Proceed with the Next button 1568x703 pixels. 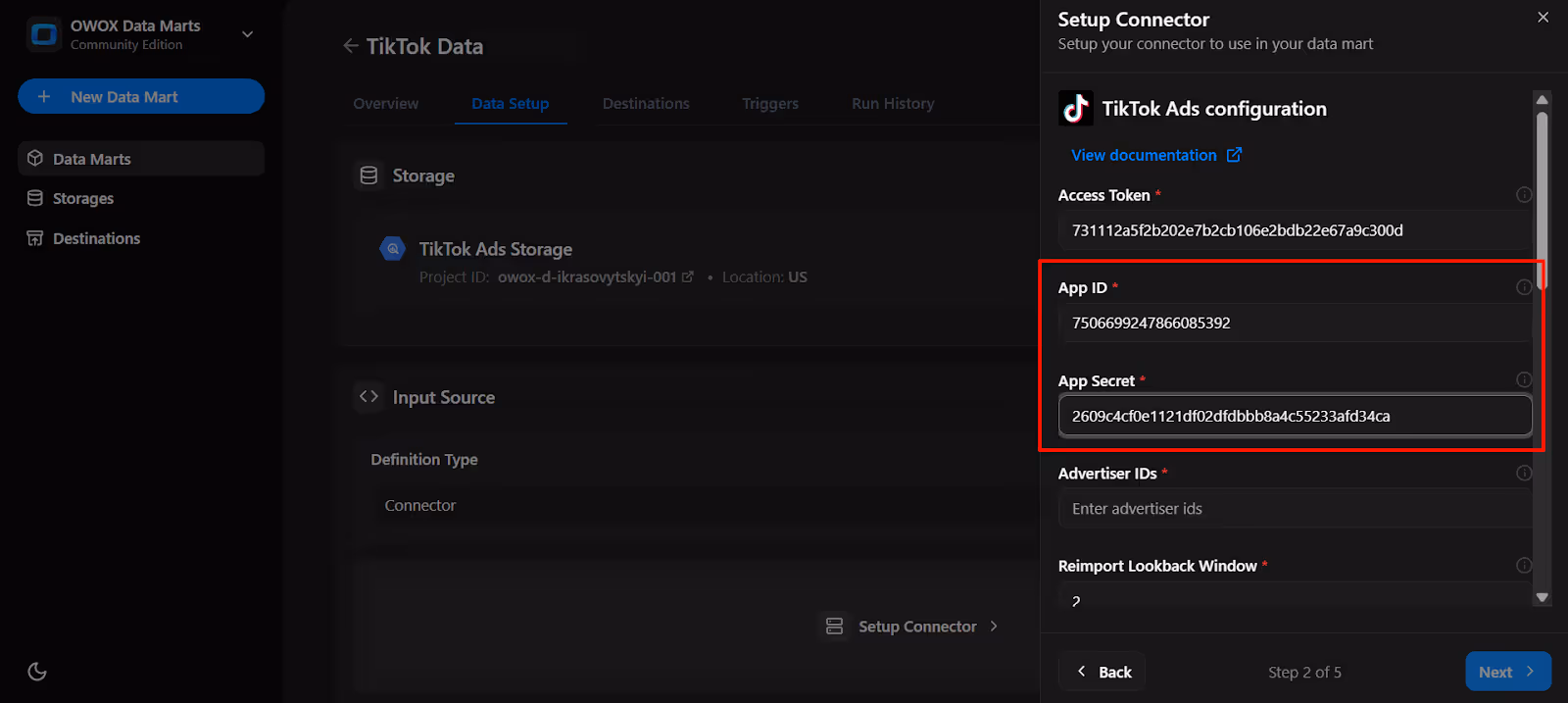(1508, 672)
